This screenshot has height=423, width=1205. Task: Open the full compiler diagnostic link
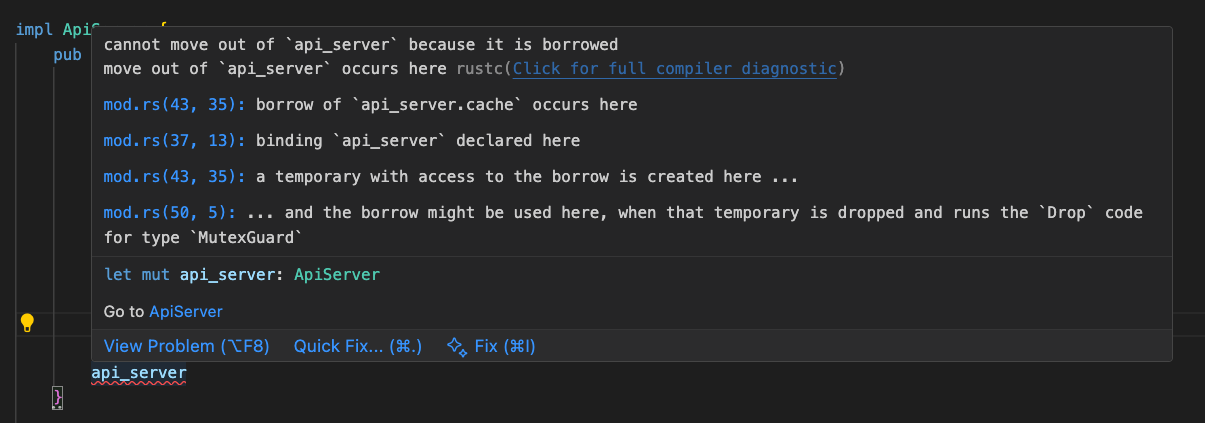[675, 68]
